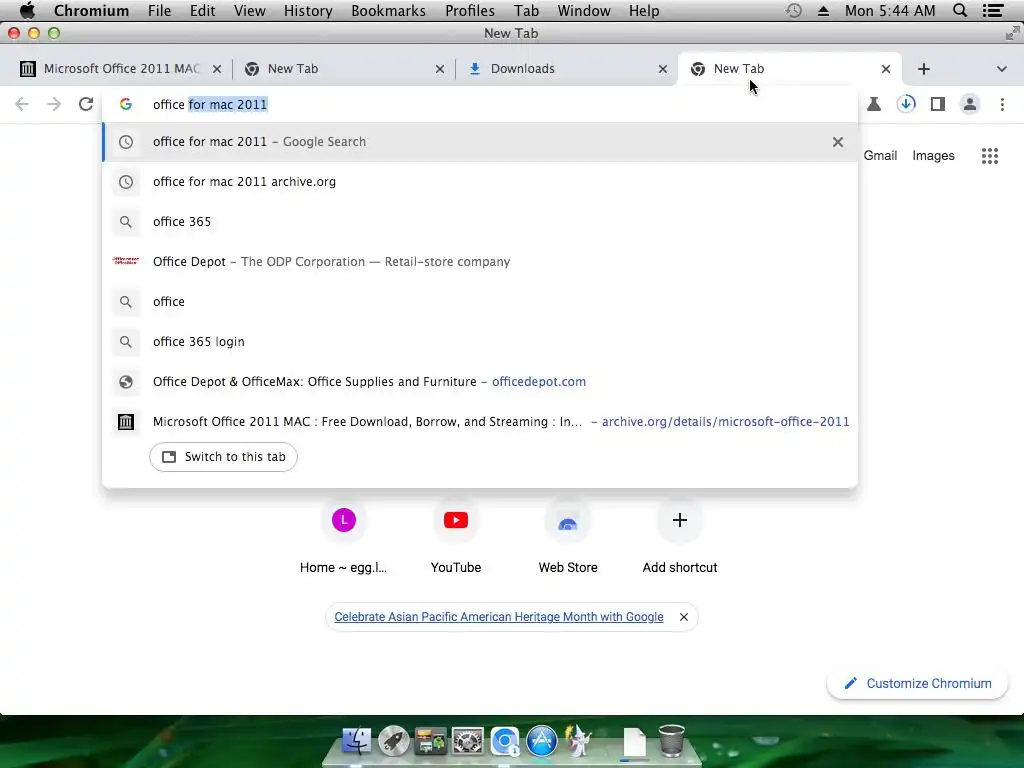Open the Apple menu
Viewport: 1024px width, 768px height.
pos(27,10)
